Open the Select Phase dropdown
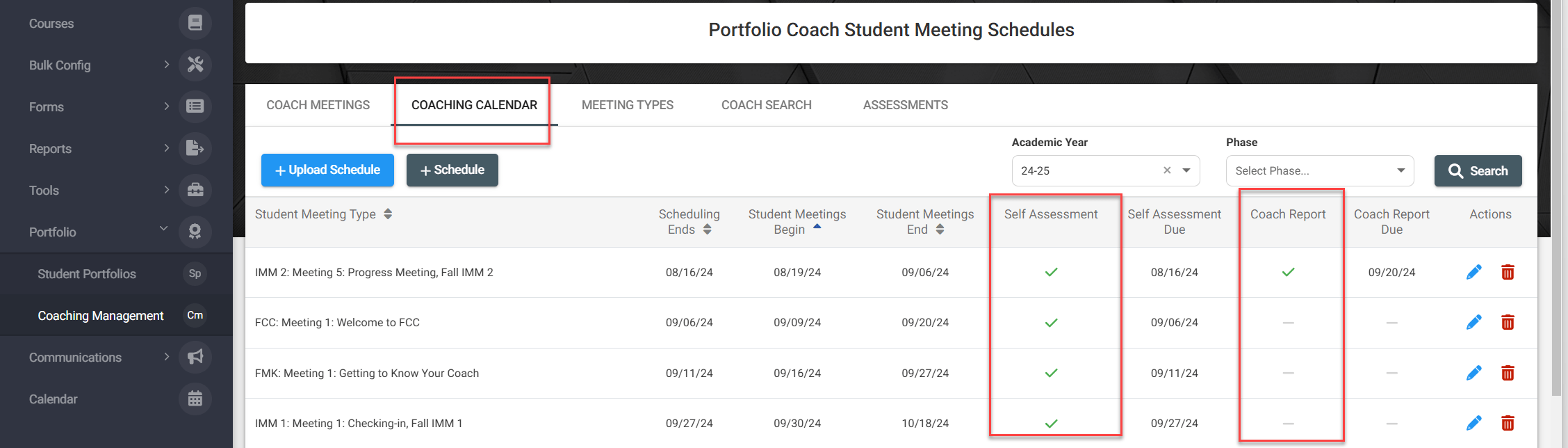Image resolution: width=1568 pixels, height=448 pixels. click(1319, 170)
